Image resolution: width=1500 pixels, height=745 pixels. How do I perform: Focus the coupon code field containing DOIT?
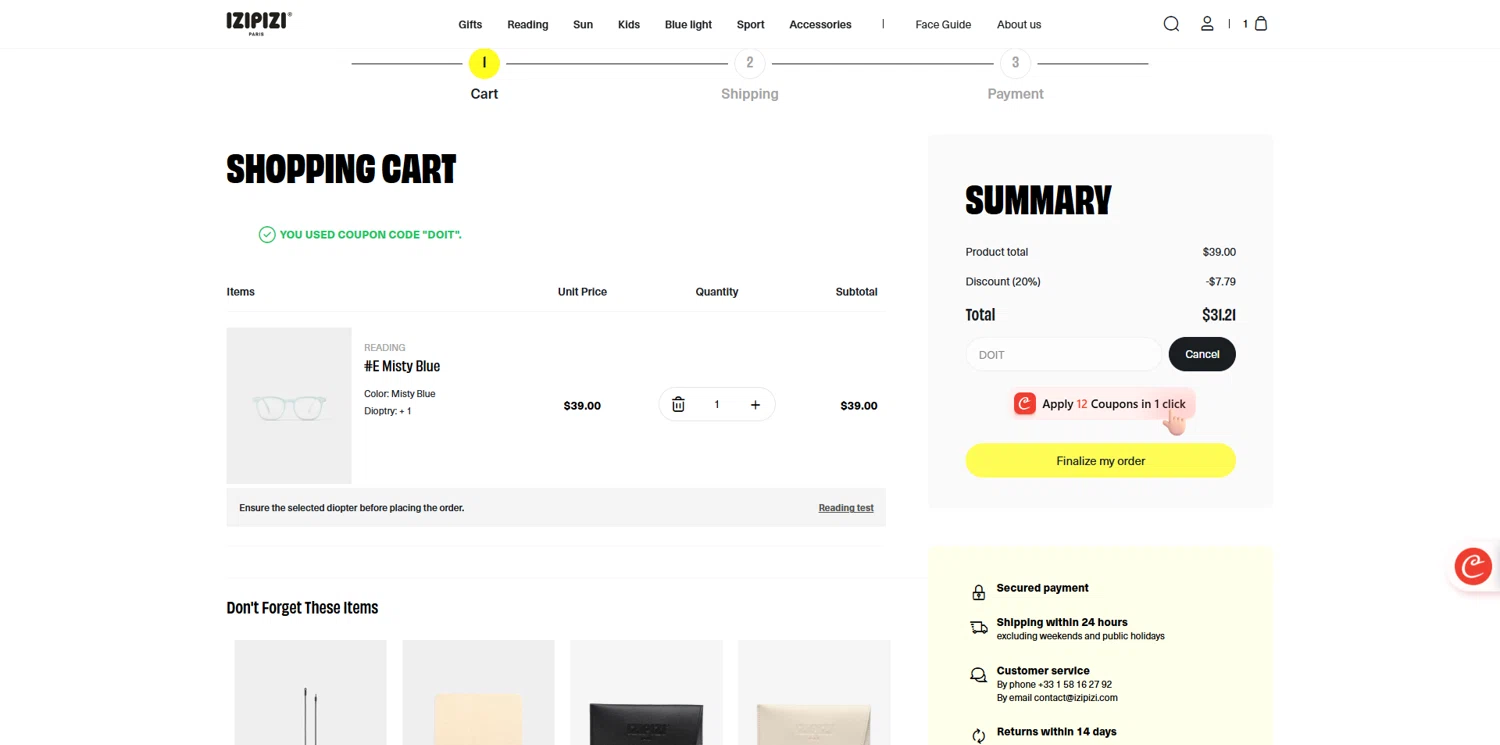[1063, 354]
